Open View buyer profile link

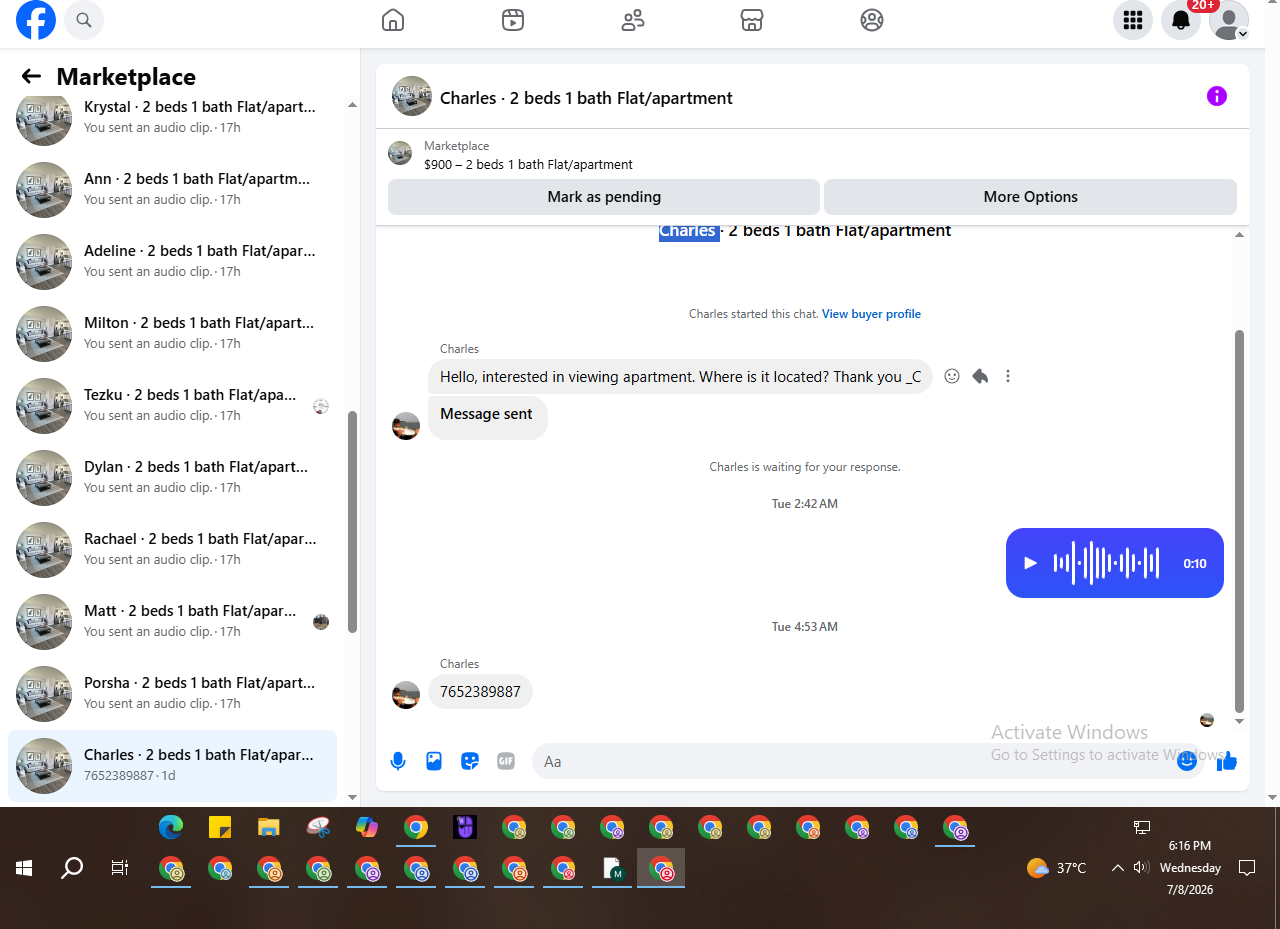tap(871, 314)
